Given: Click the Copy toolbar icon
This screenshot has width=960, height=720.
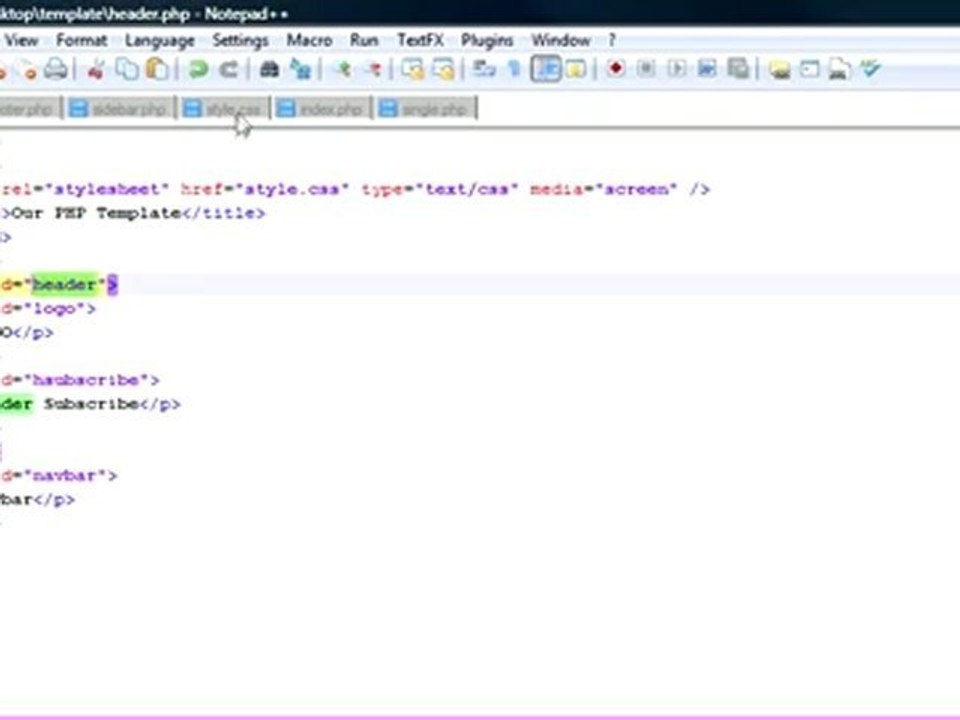Looking at the screenshot, I should (127, 69).
